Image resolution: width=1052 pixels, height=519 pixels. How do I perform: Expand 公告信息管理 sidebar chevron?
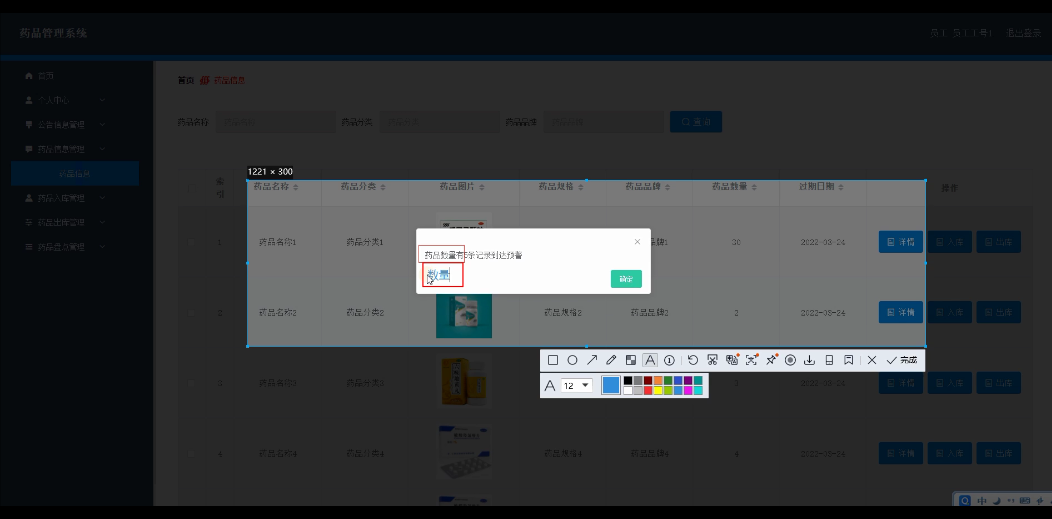[102, 124]
